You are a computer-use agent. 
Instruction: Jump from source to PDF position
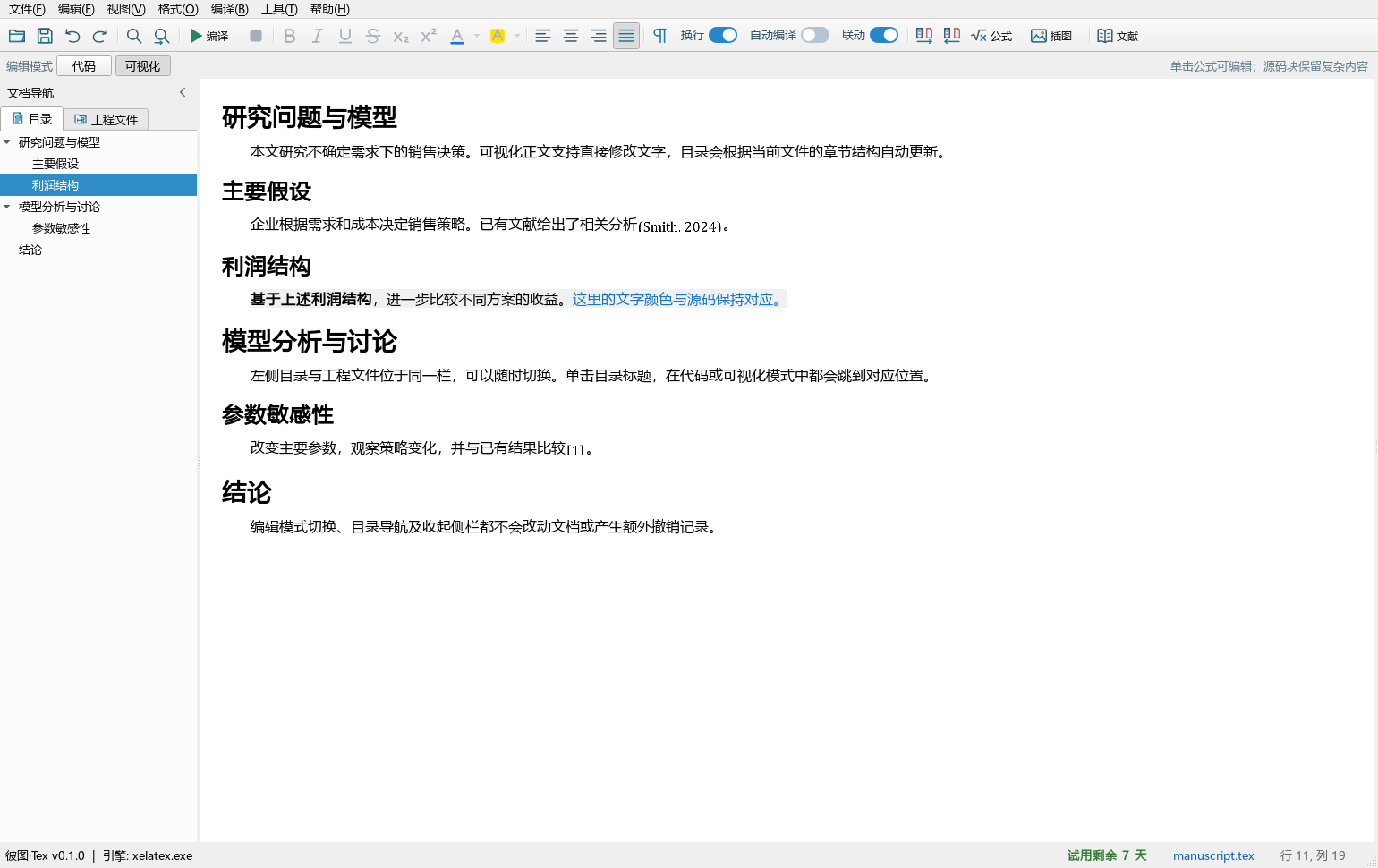924,36
